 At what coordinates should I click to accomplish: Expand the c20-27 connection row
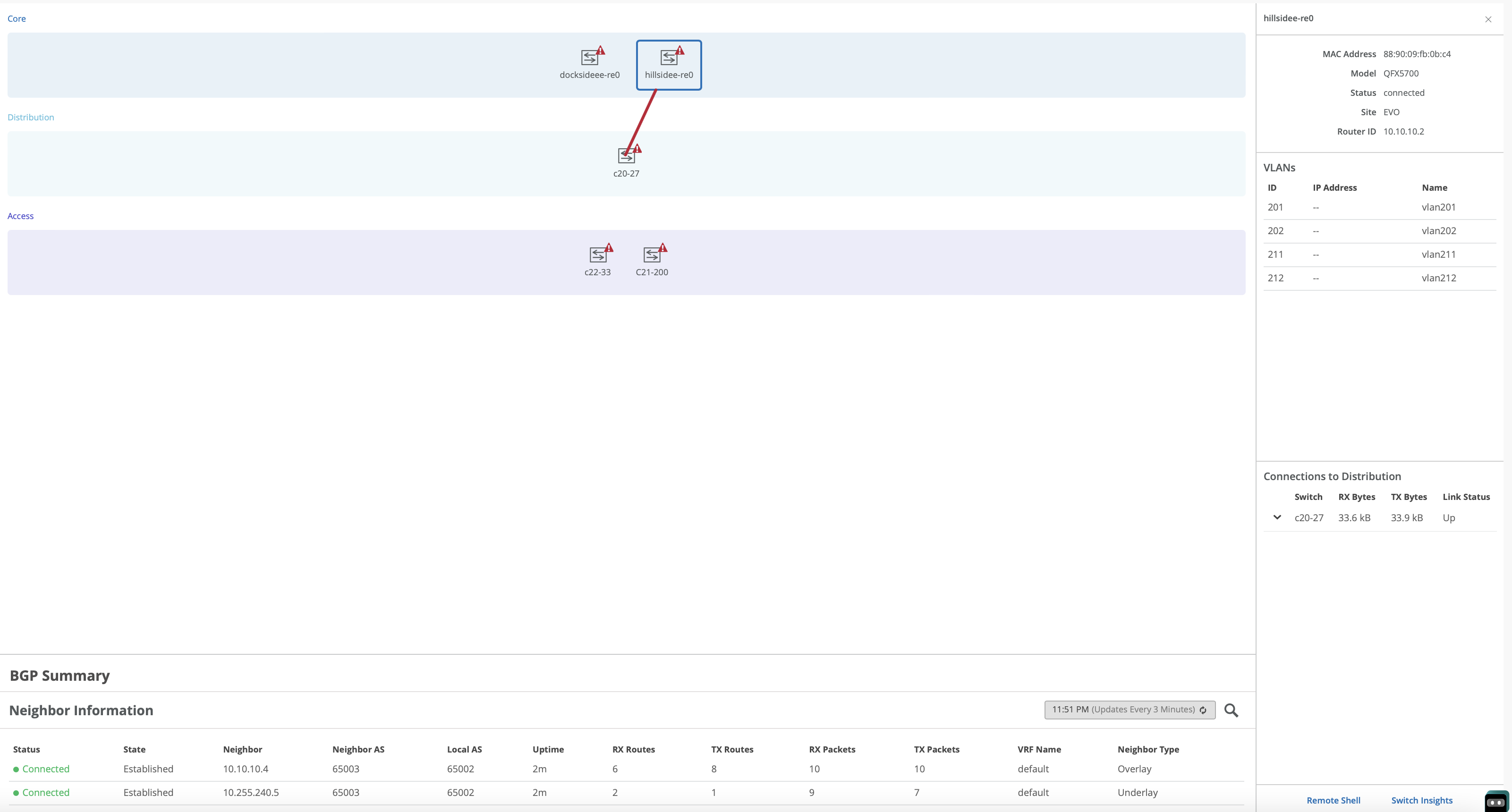(x=1277, y=517)
